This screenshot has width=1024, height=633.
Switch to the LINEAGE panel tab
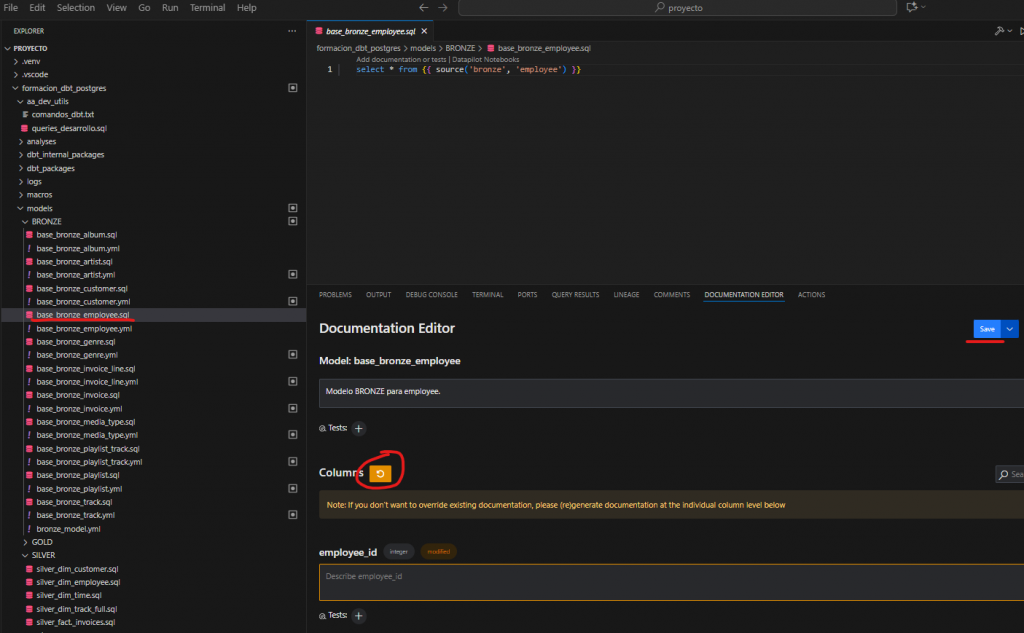(626, 295)
